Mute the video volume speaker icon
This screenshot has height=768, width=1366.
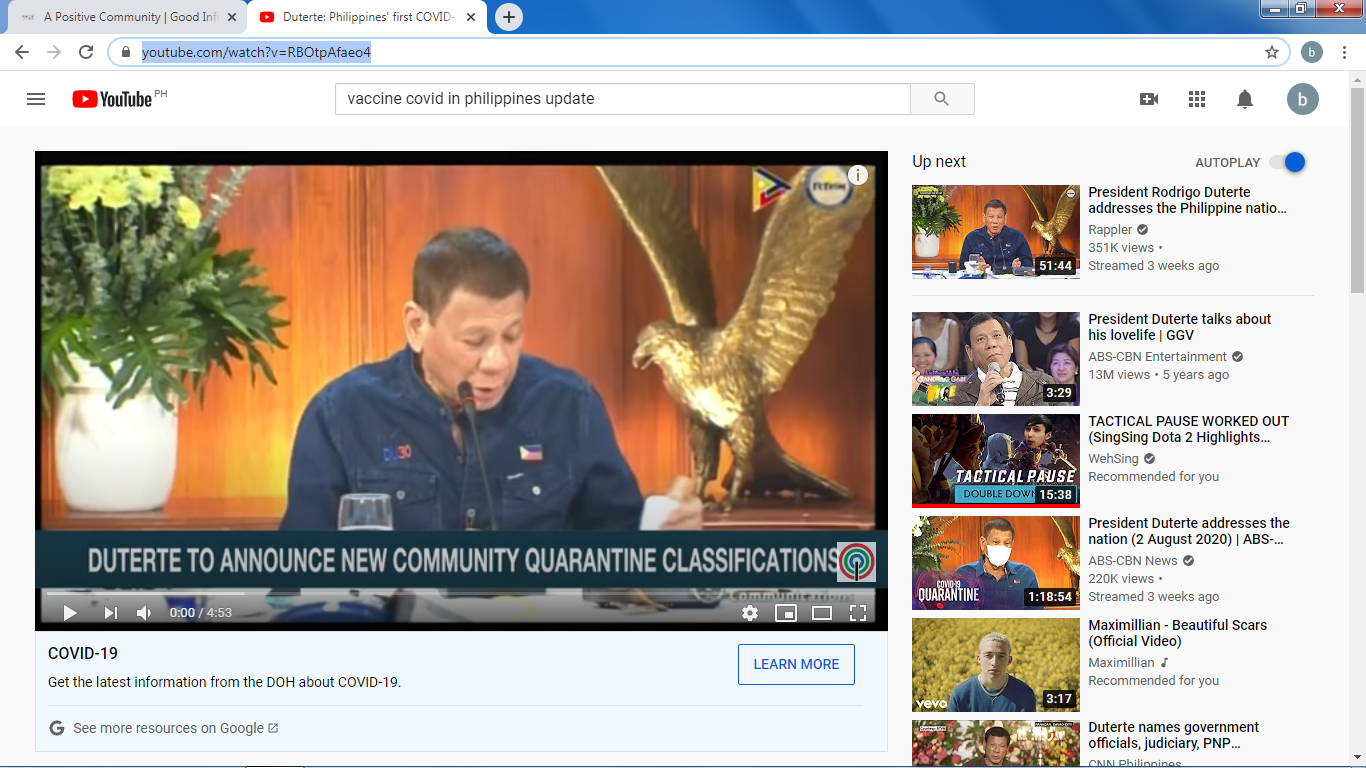tap(145, 613)
